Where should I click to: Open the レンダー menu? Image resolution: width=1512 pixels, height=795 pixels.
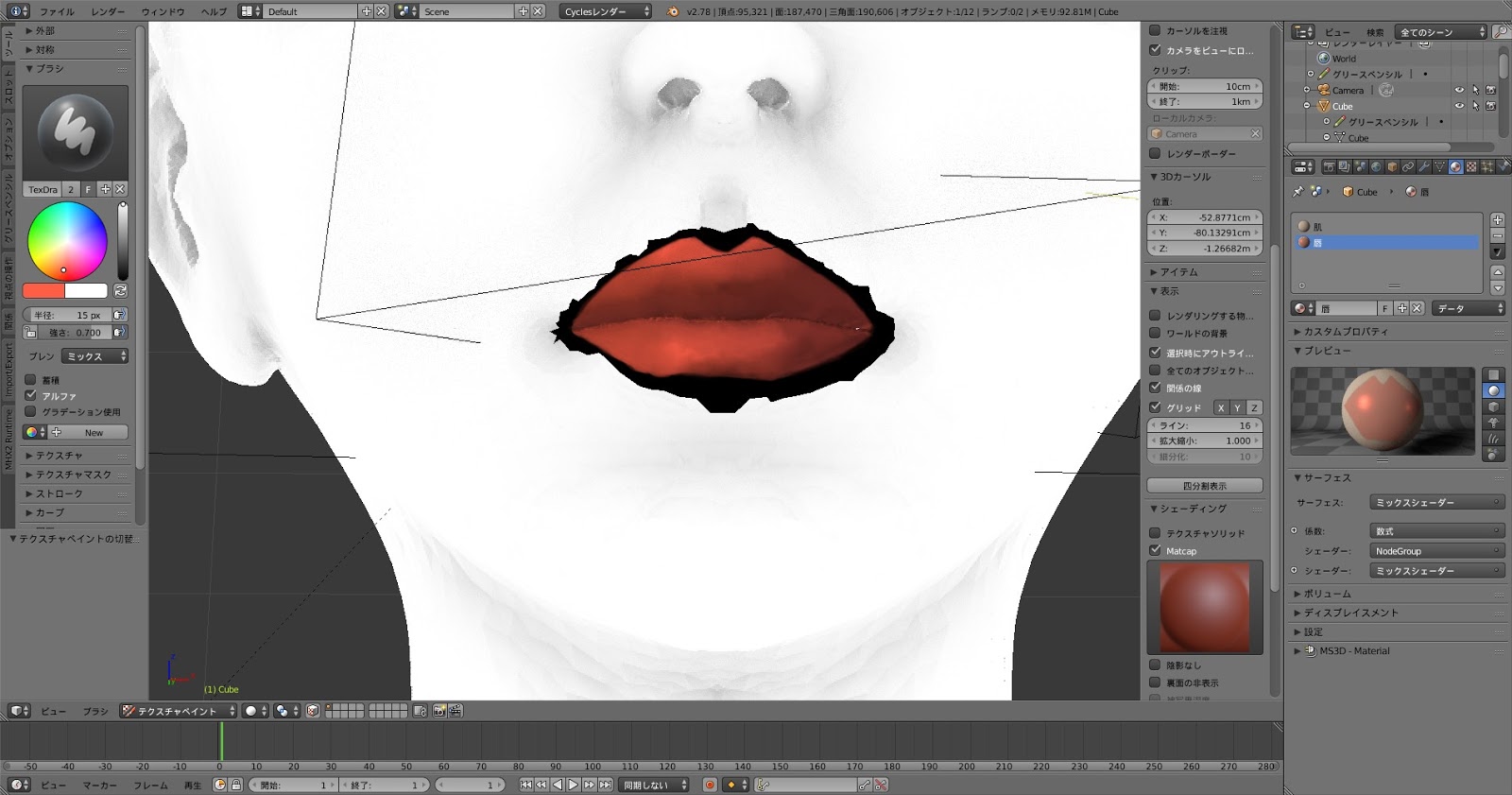click(x=108, y=12)
